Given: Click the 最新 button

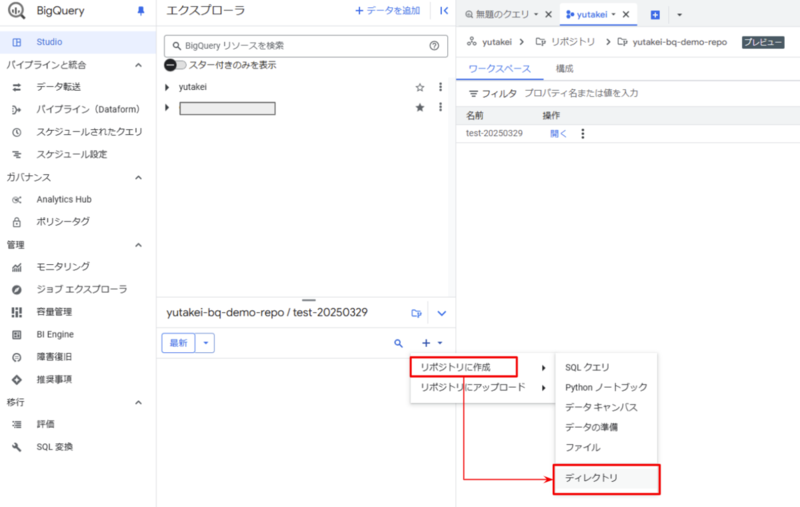Looking at the screenshot, I should [x=179, y=343].
